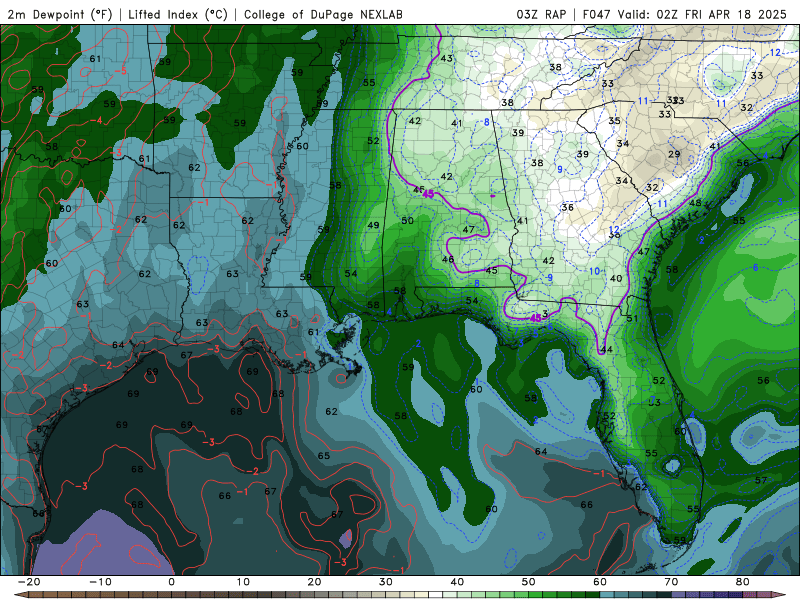
Task: Click the "03Z RAP" model run label
Action: coord(541,14)
